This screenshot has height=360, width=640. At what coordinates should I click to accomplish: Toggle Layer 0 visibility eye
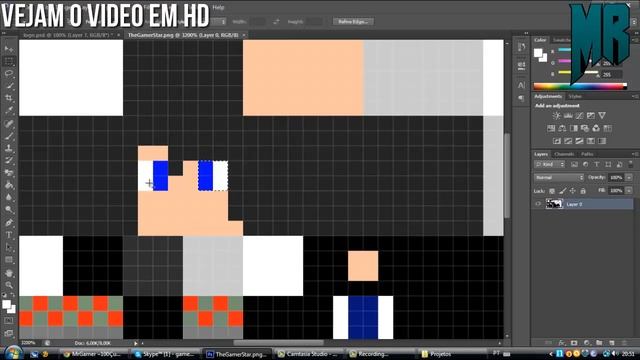coord(538,204)
